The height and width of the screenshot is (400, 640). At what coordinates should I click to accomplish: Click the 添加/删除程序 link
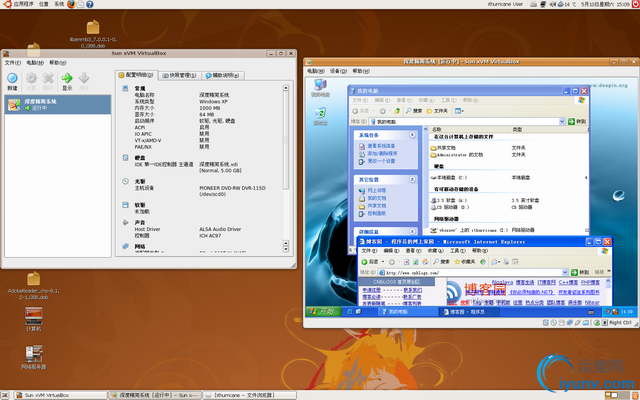(x=382, y=153)
